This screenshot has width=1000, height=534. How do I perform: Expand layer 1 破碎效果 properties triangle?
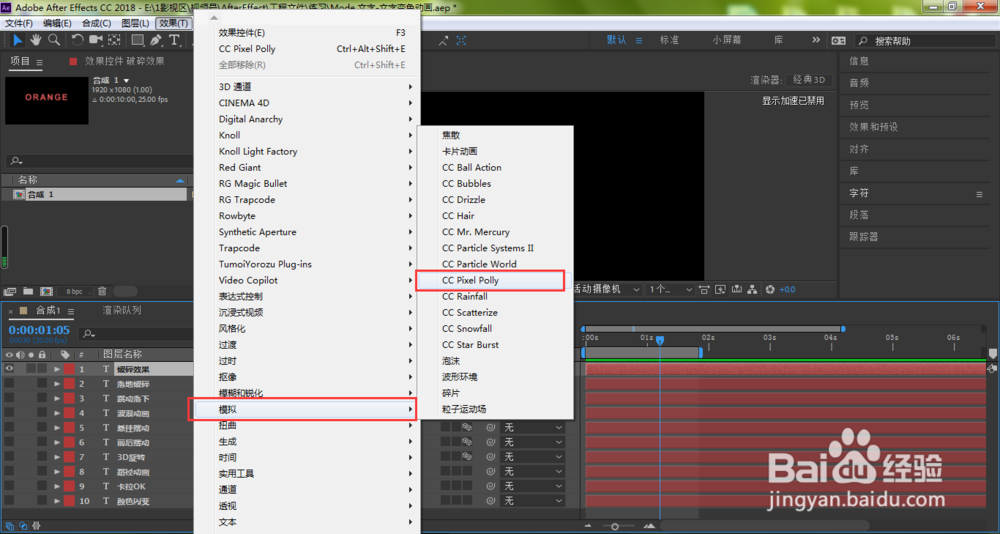[x=57, y=369]
